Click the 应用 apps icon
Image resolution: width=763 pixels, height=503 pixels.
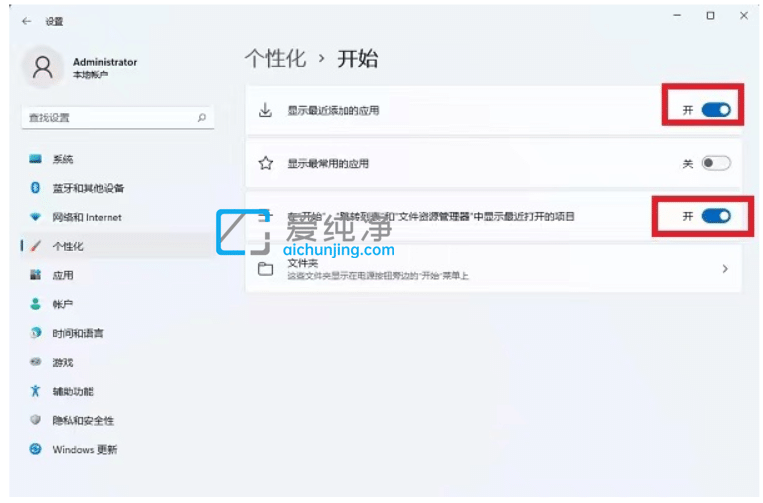pyautogui.click(x=35, y=275)
